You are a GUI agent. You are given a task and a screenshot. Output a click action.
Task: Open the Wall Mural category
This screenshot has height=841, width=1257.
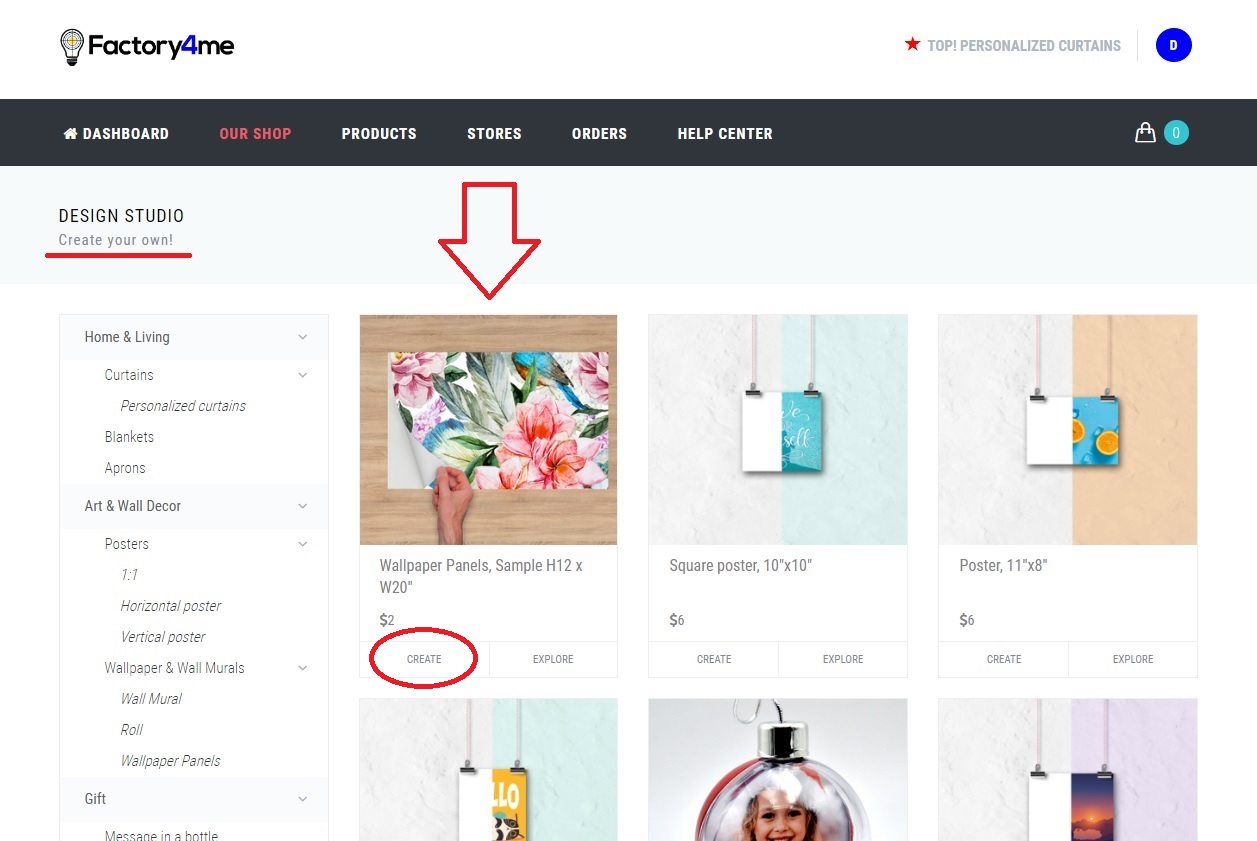pos(151,699)
